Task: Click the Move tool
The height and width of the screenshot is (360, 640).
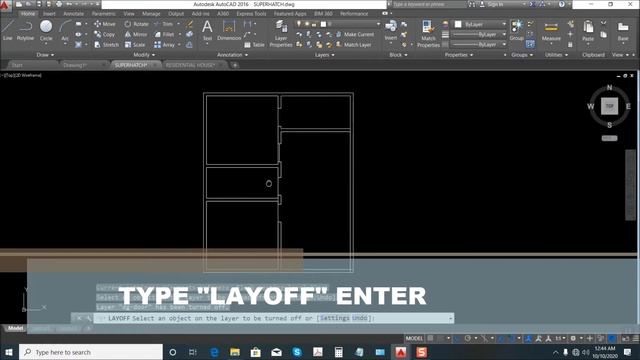Action: [105, 24]
